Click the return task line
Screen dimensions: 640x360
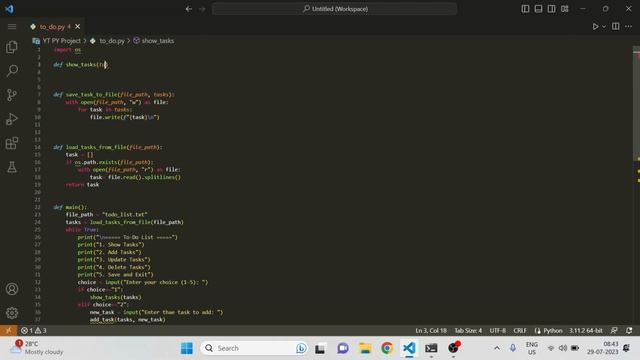coord(82,184)
